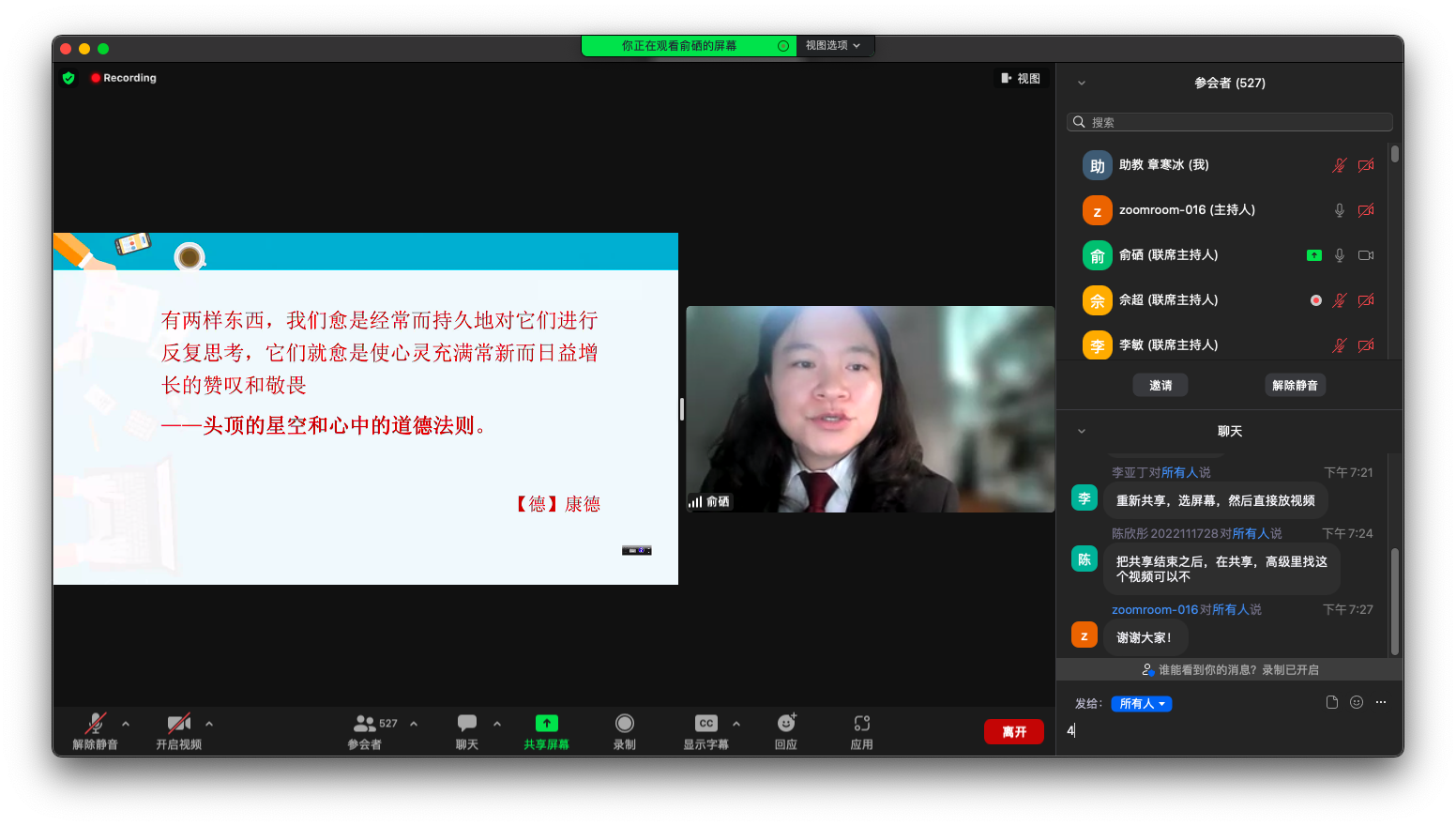Click the red 离开 leave button
The height and width of the screenshot is (826, 1456).
(x=1013, y=731)
